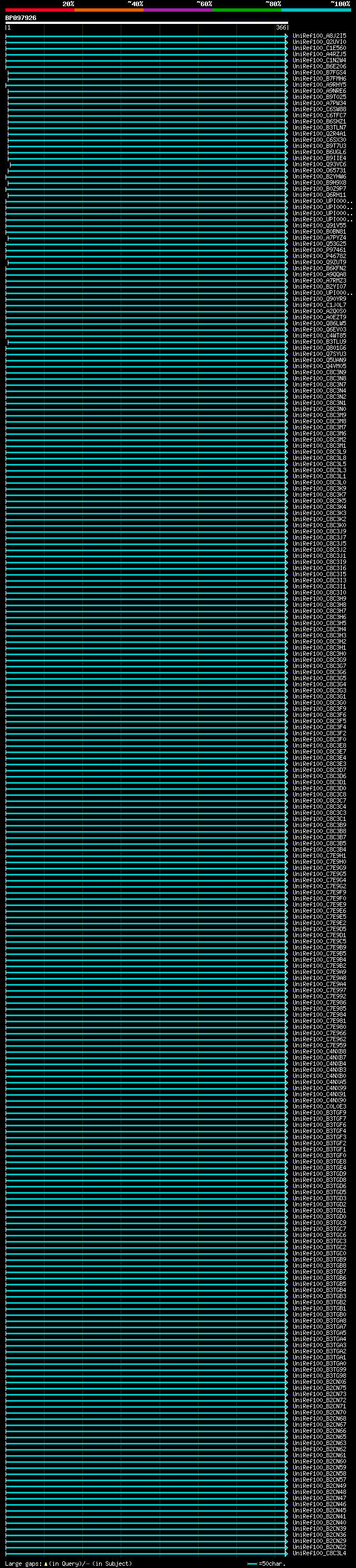Select the UniRef100_C8C3M9 label
Screen dimensions: 356x1568
pyautogui.click(x=319, y=415)
